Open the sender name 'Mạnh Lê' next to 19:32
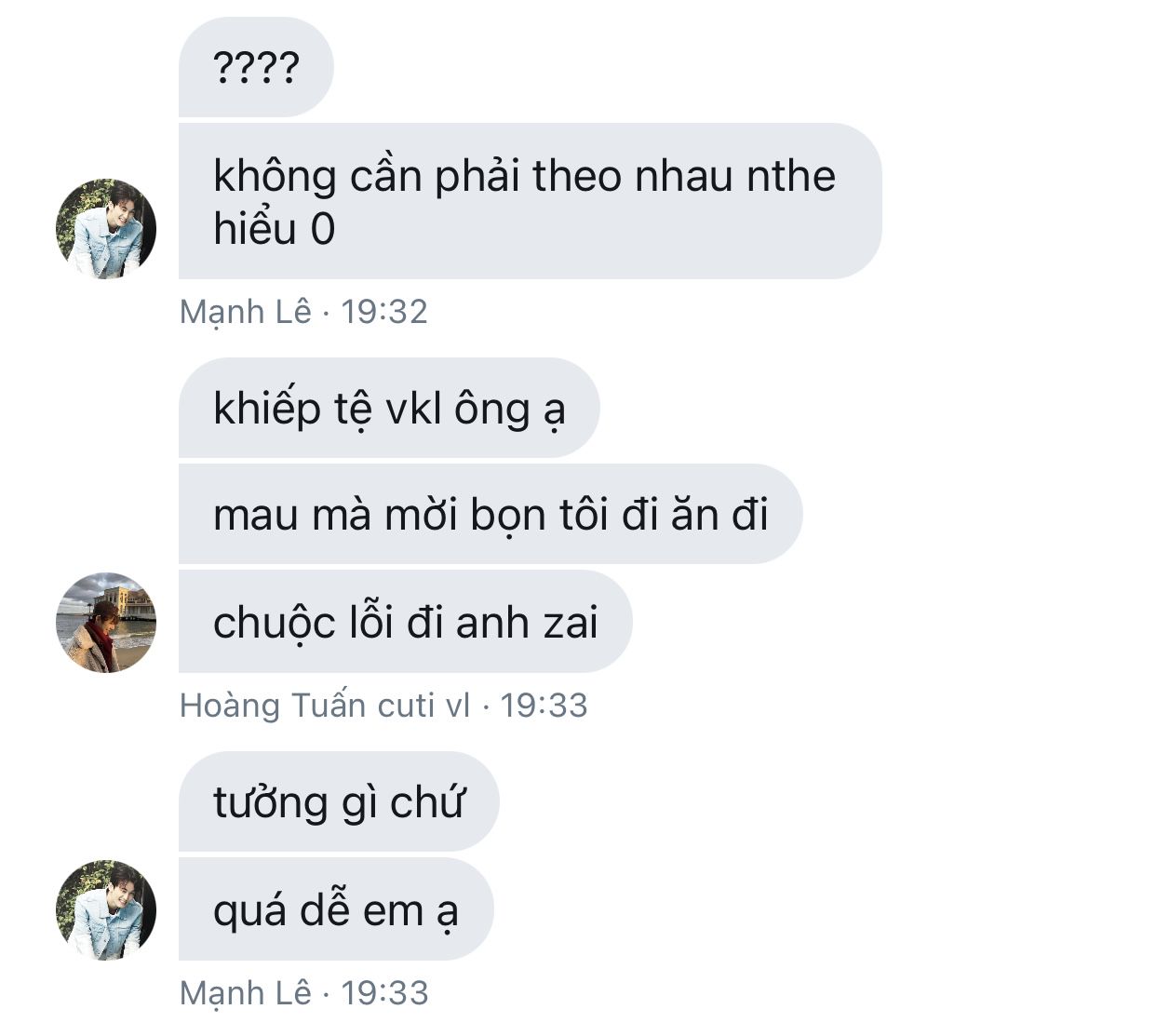This screenshot has width=1156, height=1036. [x=246, y=312]
